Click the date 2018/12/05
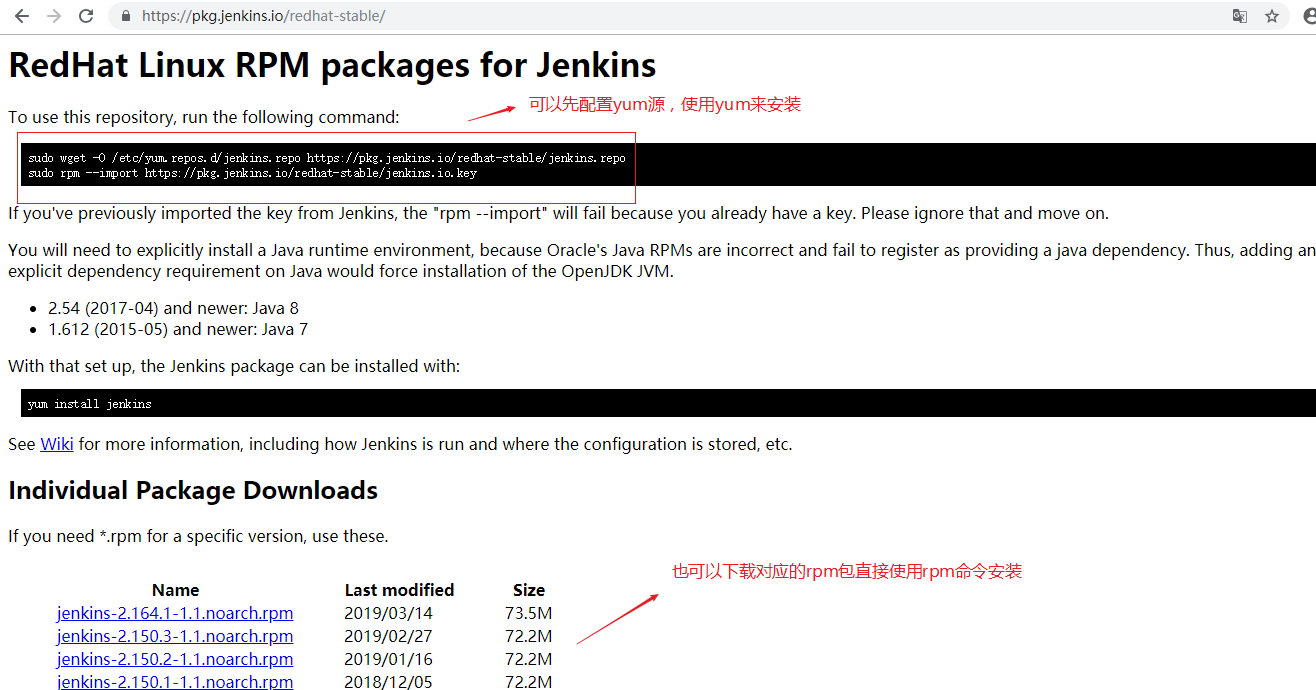The width and height of the screenshot is (1316, 690). [388, 682]
